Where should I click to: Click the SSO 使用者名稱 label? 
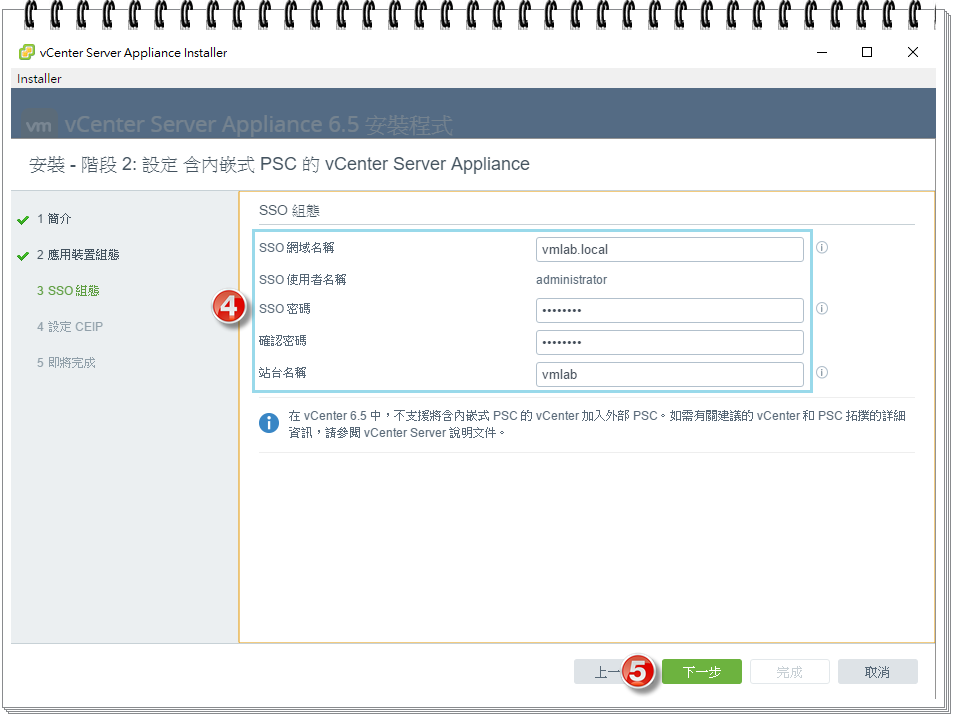coord(303,280)
